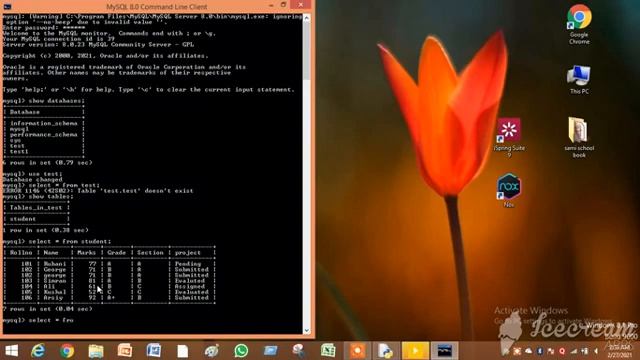Image resolution: width=640 pixels, height=360 pixels.
Task: Click the 'project' column header
Action: pos(188,253)
